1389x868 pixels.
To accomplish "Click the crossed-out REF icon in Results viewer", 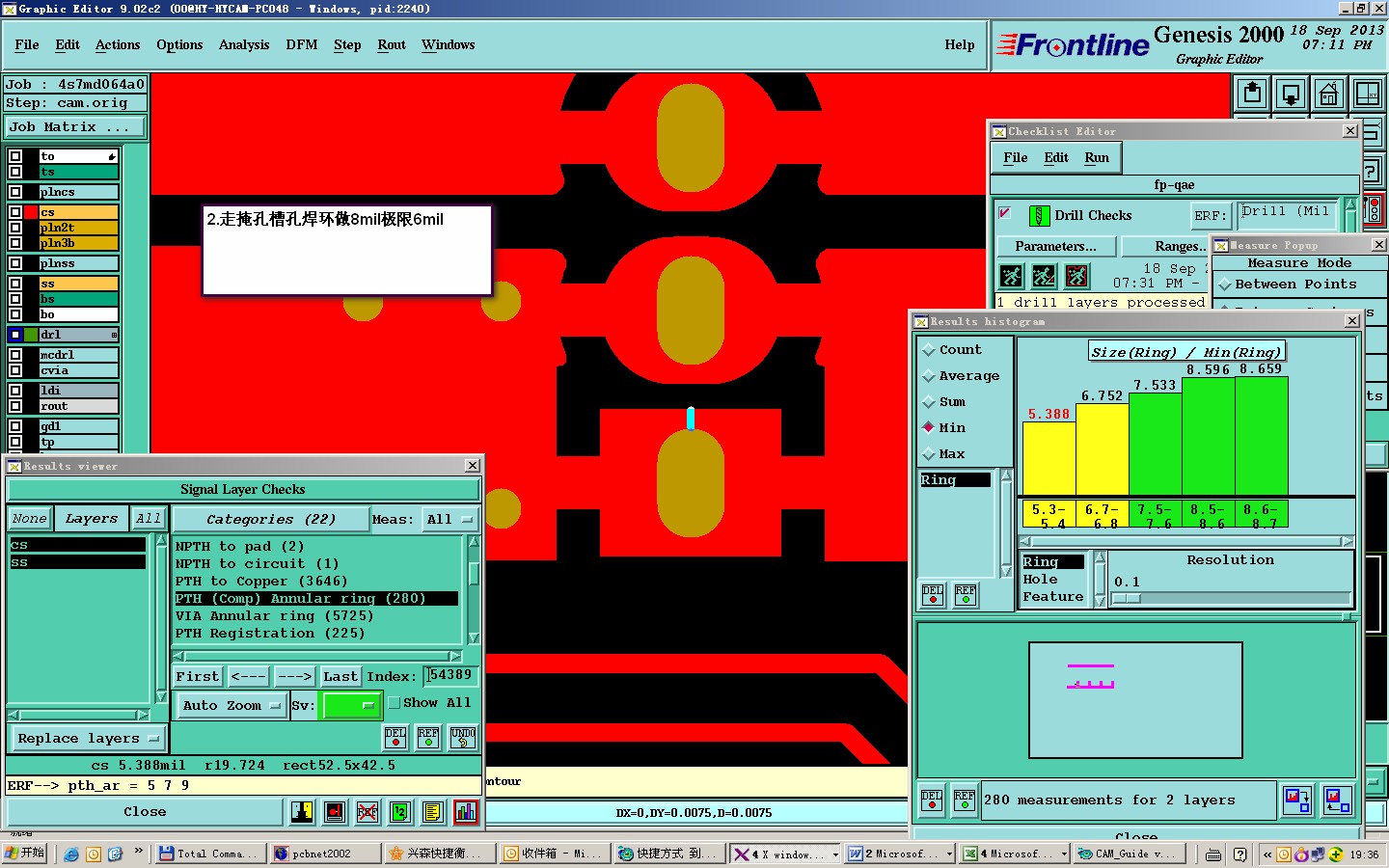I will pyautogui.click(x=368, y=812).
